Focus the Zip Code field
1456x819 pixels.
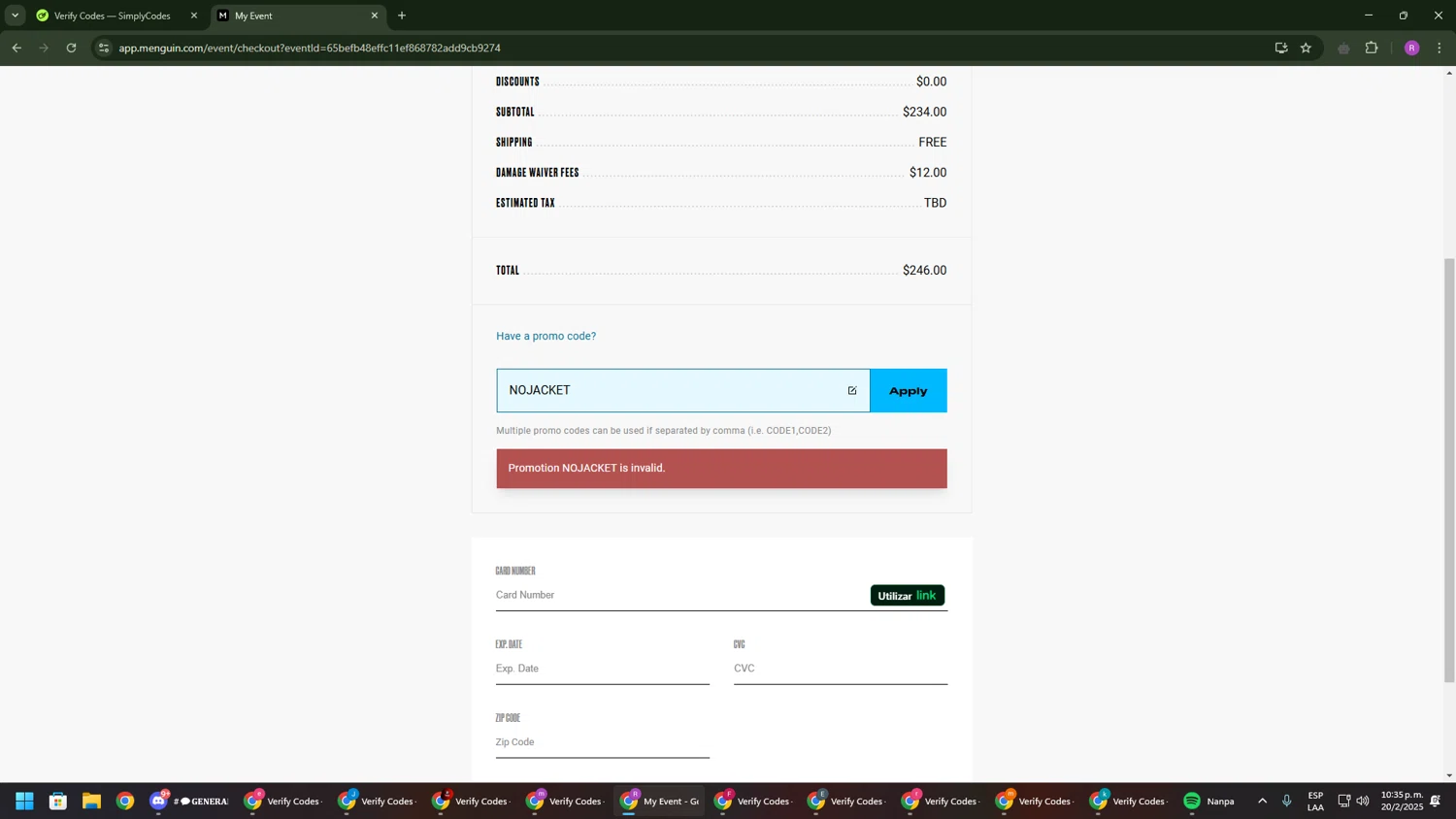[602, 742]
